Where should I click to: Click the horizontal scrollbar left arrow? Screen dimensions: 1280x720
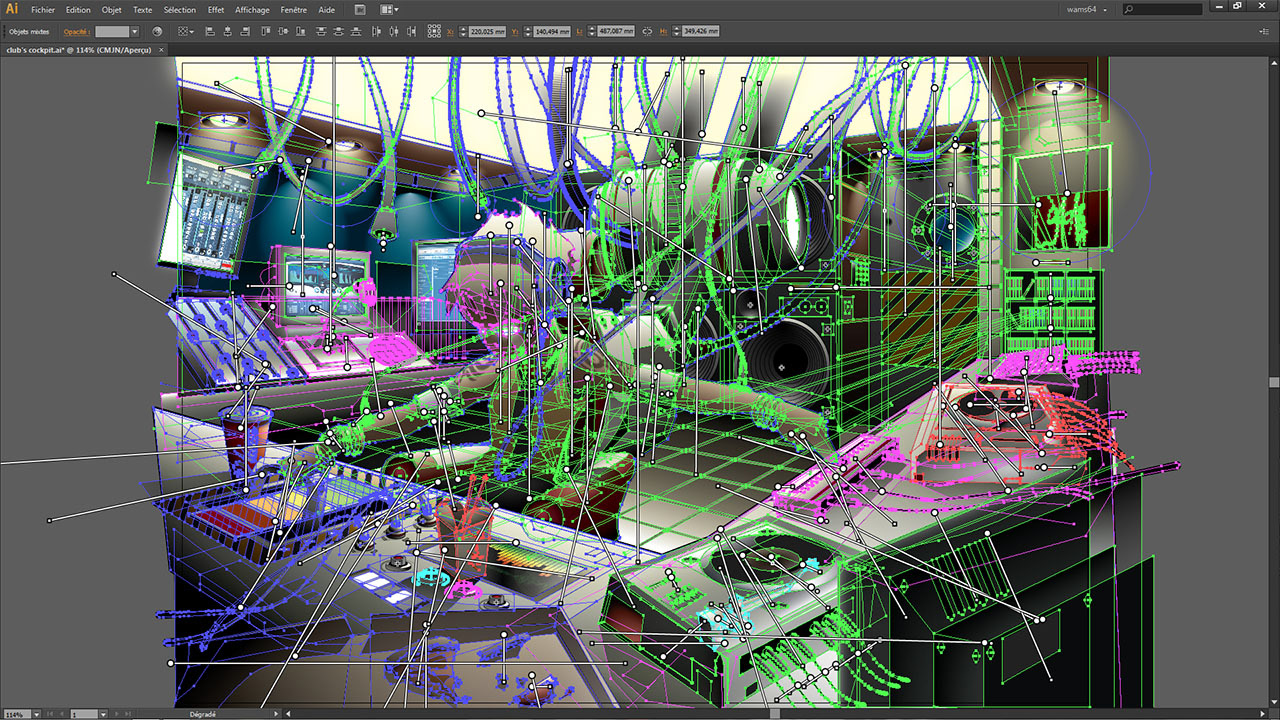click(x=288, y=714)
